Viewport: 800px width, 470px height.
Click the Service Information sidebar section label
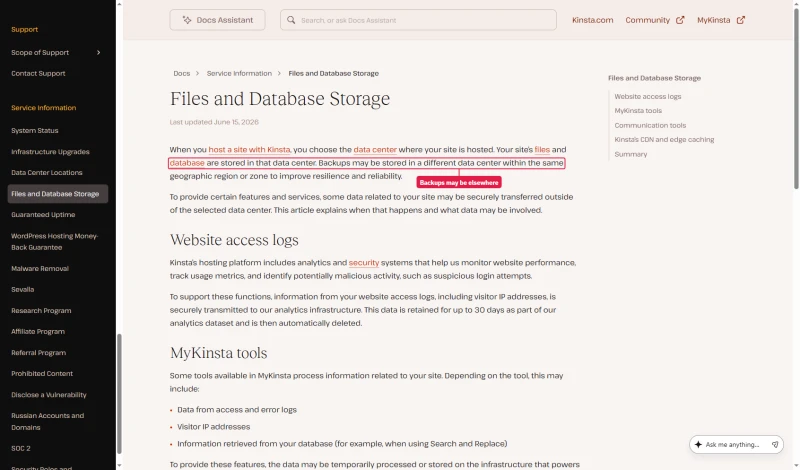(43, 108)
